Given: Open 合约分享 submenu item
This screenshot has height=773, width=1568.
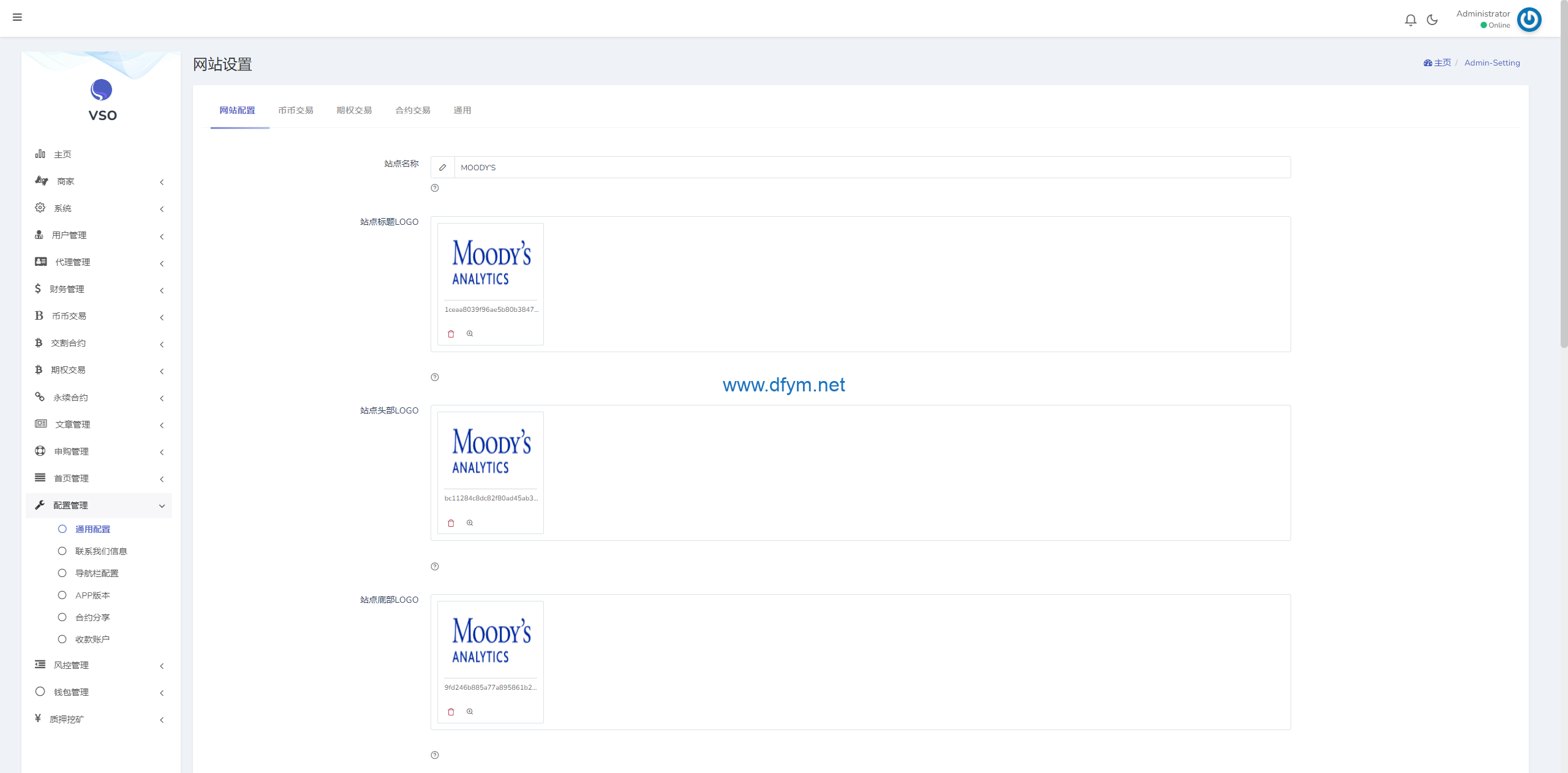Looking at the screenshot, I should click(92, 617).
